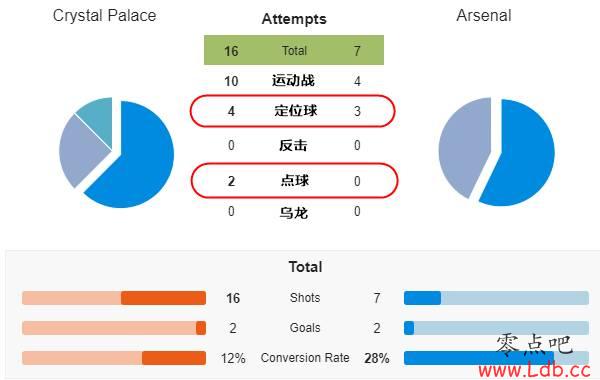The width and height of the screenshot is (600, 380).
Task: Click the Crystal Palace orange Shots bar
Action: (114, 298)
